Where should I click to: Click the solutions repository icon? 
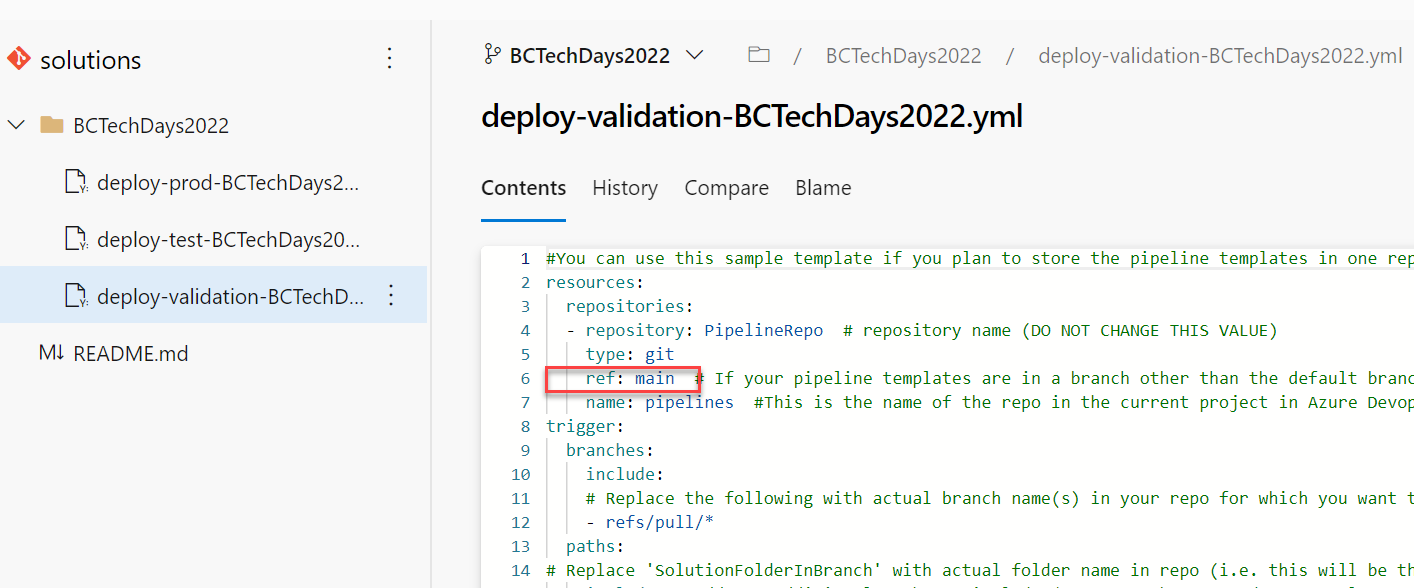click(19, 59)
